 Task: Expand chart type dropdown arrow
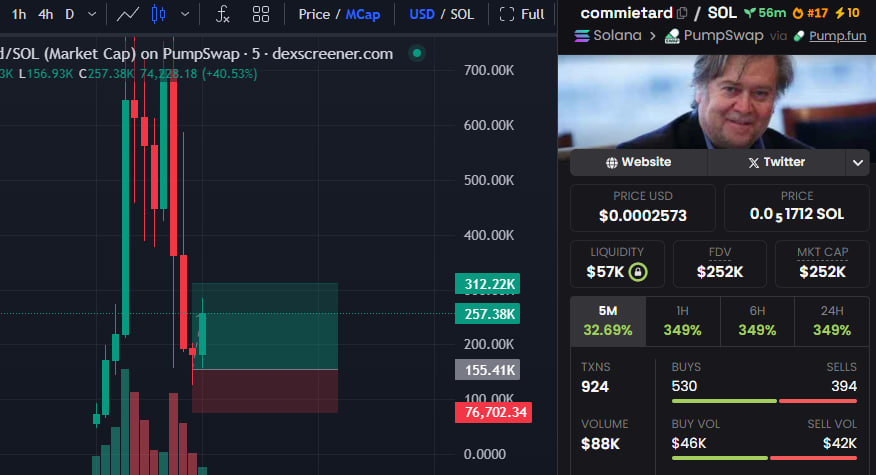(185, 15)
